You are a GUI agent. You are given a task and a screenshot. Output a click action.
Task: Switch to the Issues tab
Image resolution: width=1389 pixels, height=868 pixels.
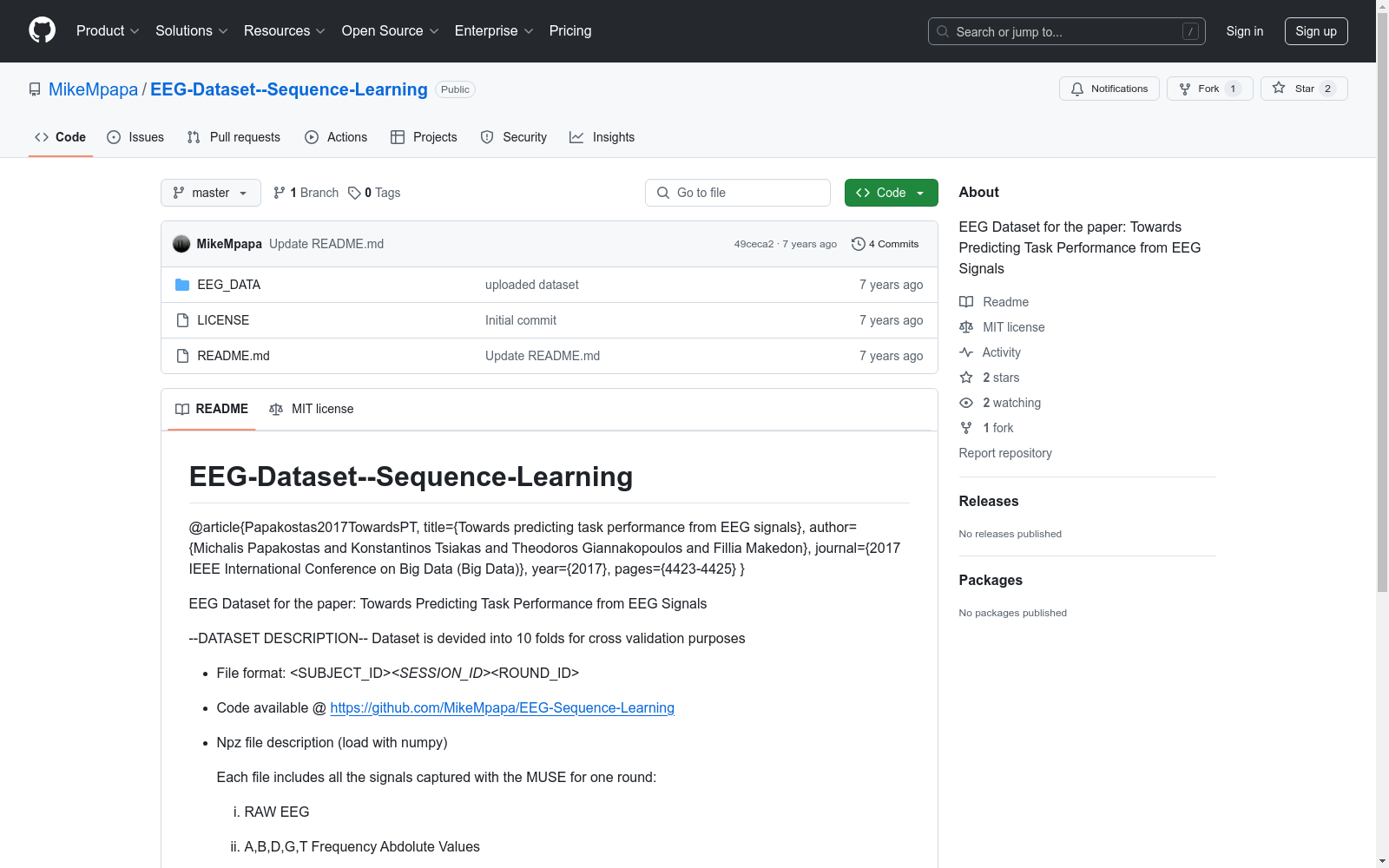coord(135,137)
